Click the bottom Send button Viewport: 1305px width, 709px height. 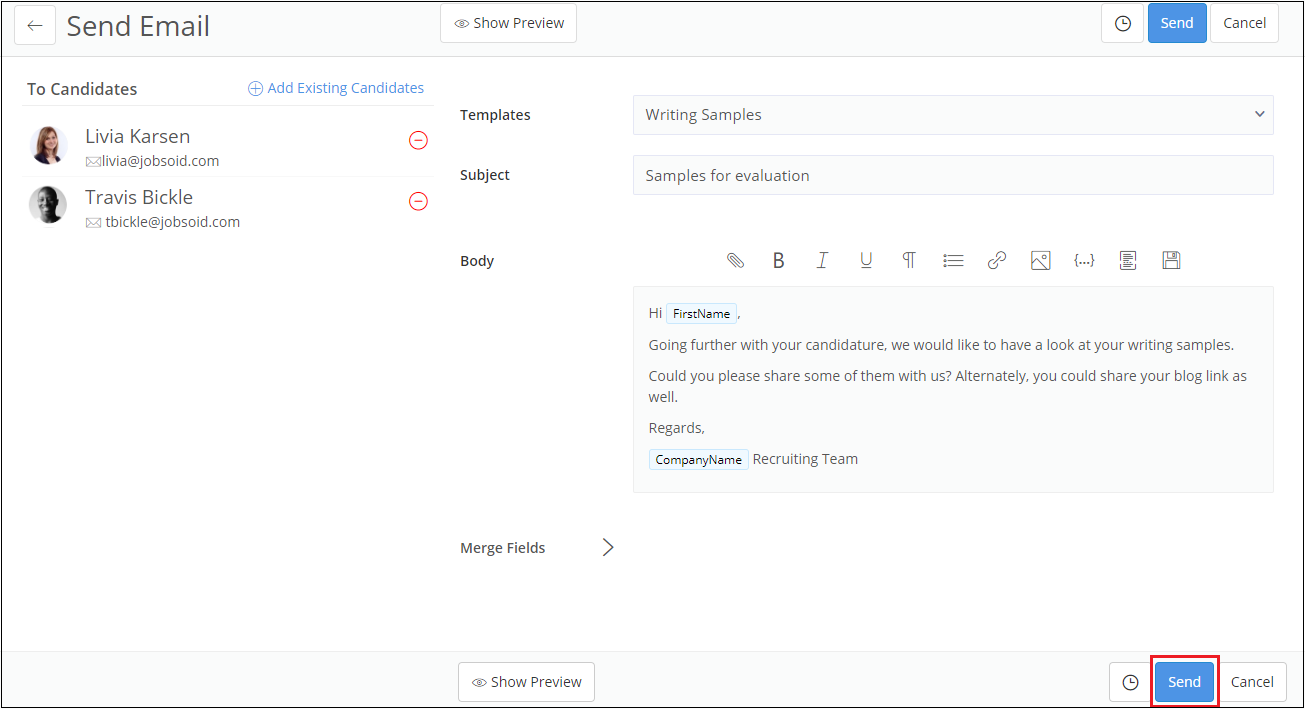(1184, 682)
